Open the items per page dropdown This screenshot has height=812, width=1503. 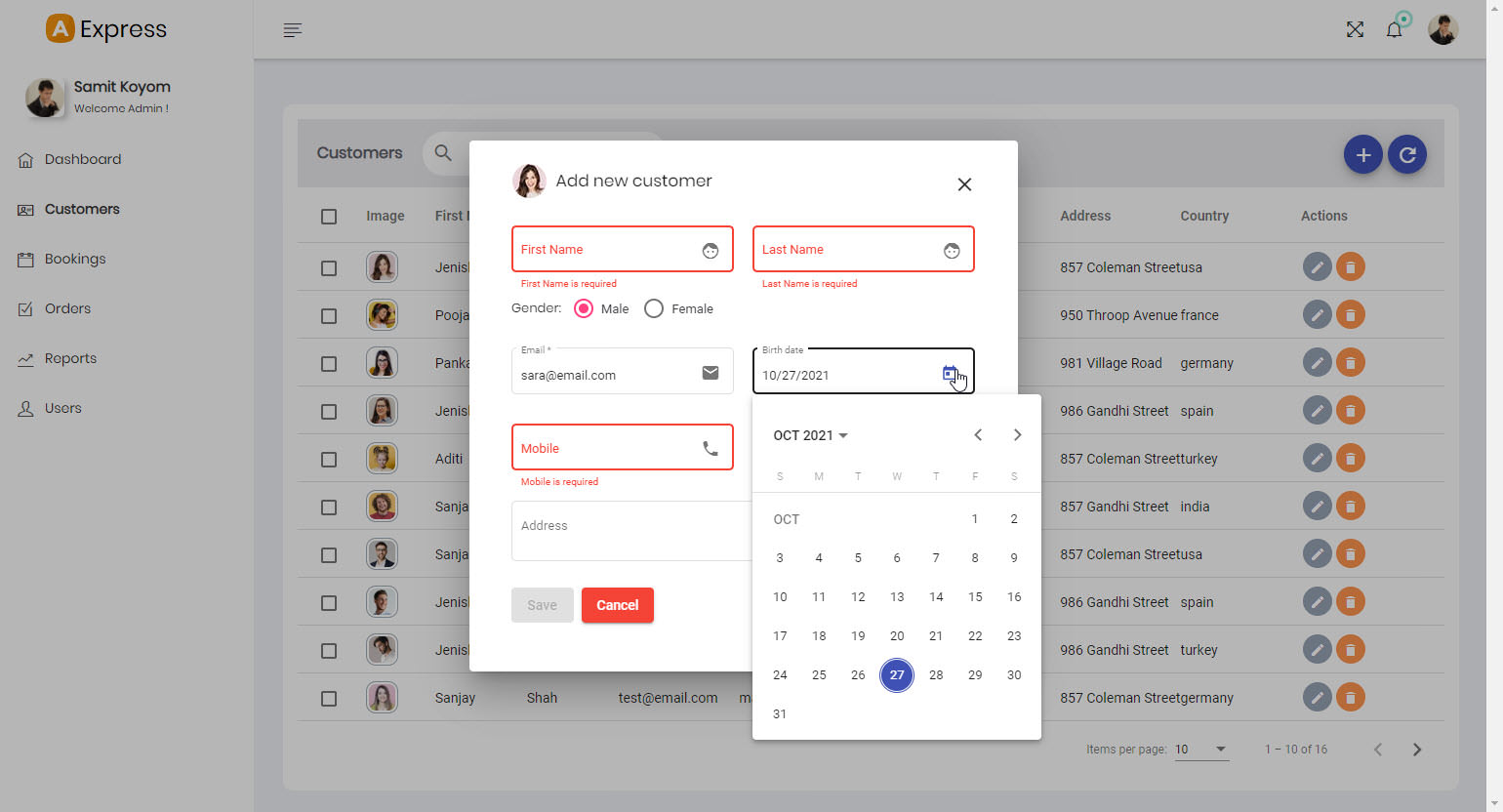(x=1200, y=750)
